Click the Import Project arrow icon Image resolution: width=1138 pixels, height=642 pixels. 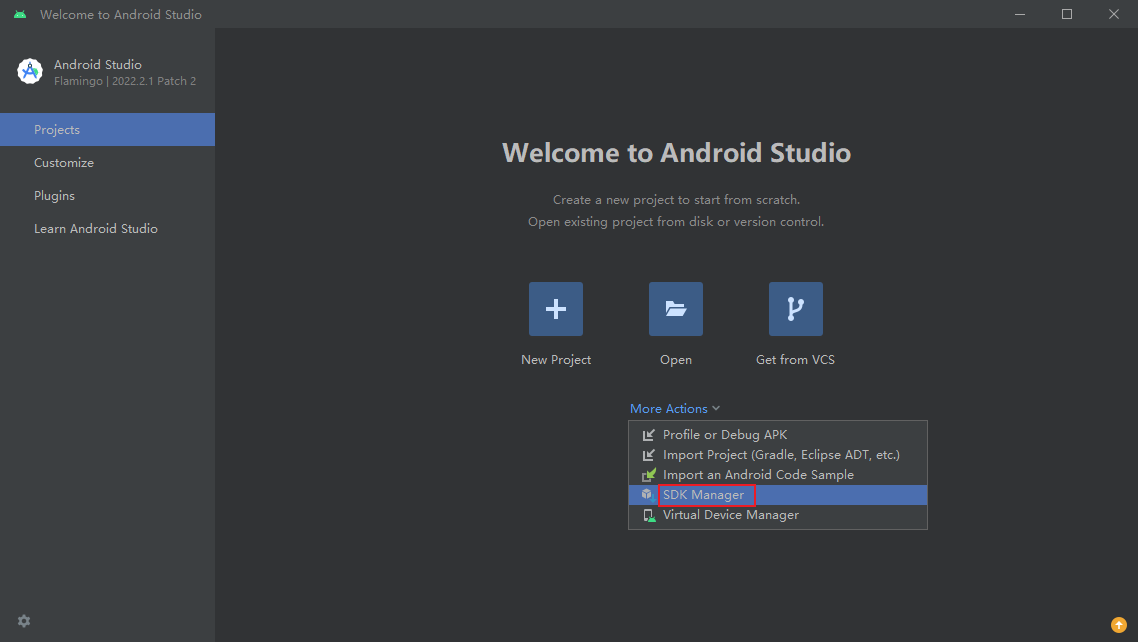[648, 455]
